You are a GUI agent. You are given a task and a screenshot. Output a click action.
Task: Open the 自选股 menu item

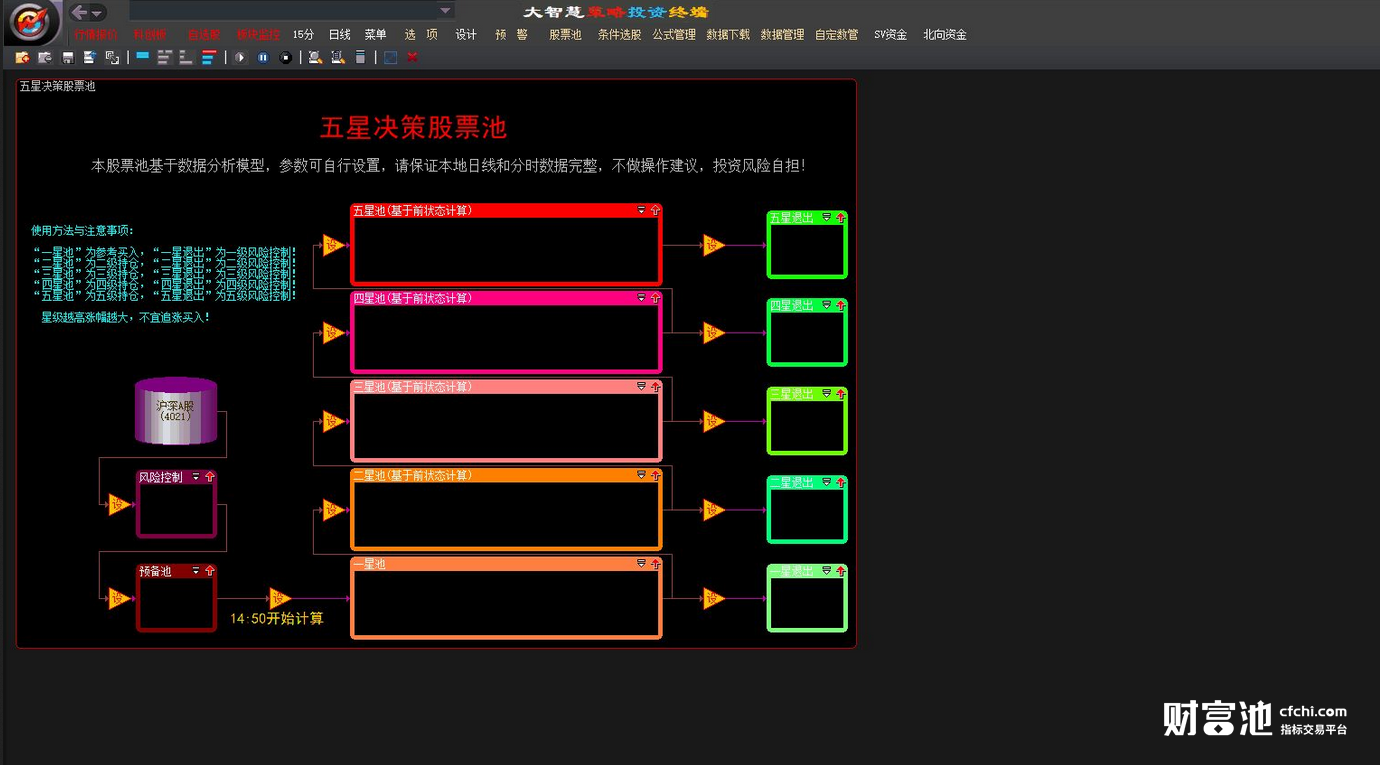tap(204, 35)
